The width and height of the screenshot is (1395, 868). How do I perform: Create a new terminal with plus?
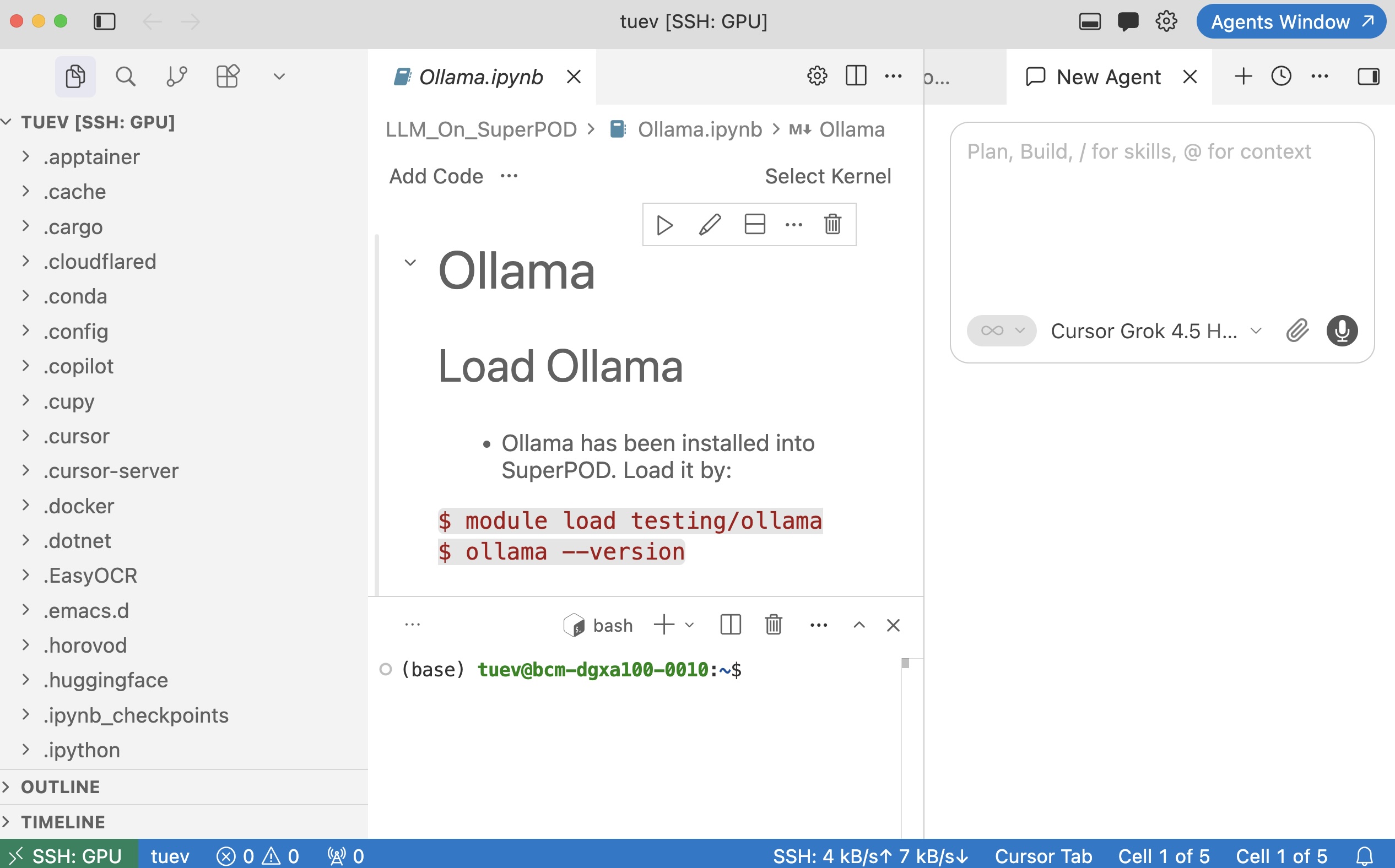click(664, 625)
